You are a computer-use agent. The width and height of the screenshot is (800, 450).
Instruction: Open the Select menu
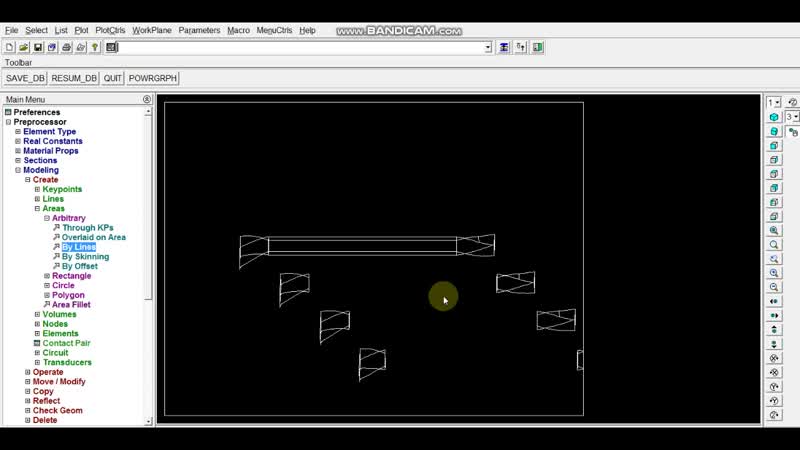pyautogui.click(x=36, y=31)
